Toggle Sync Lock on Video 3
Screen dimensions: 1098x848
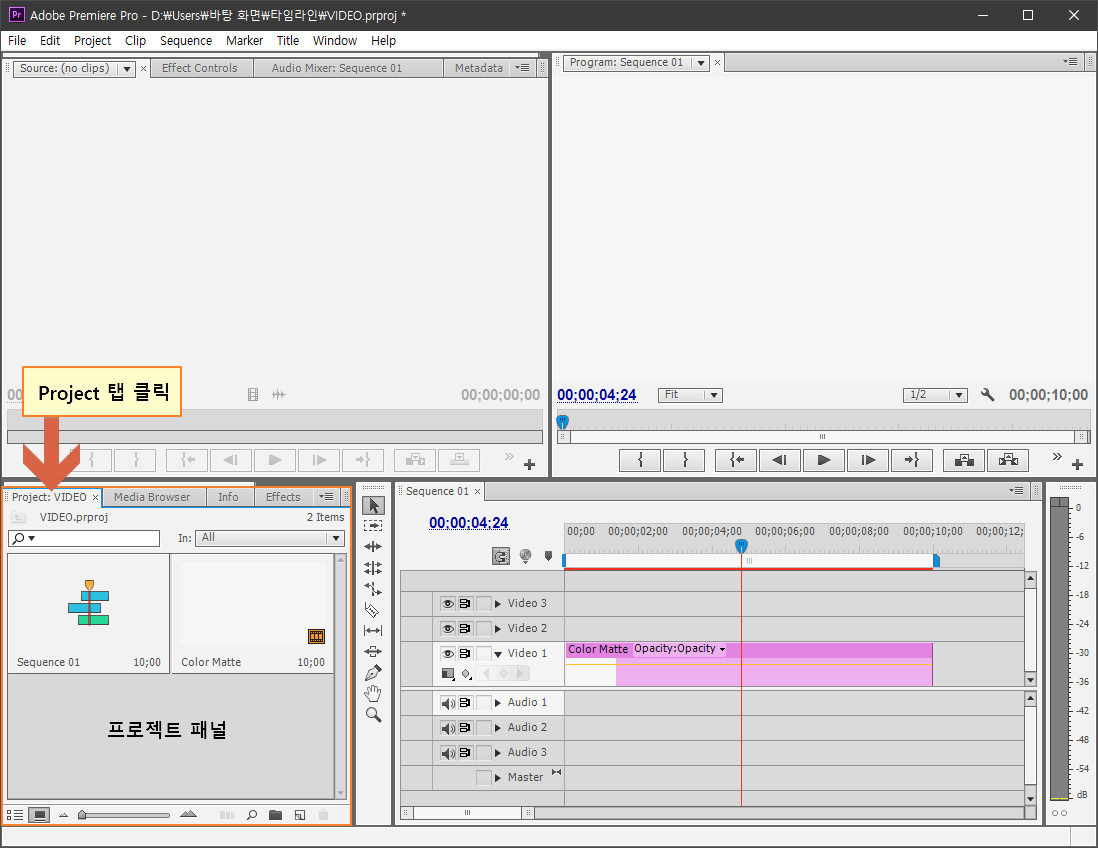pos(465,604)
